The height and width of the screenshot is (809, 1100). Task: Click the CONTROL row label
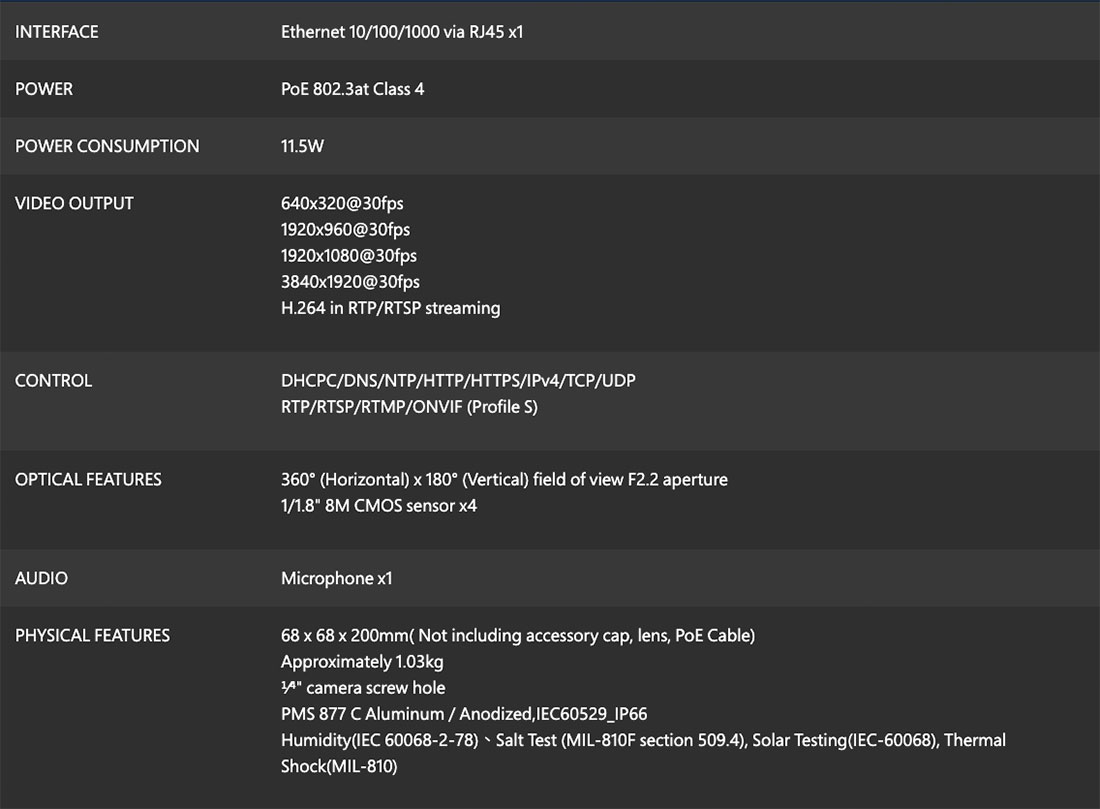[x=53, y=381]
